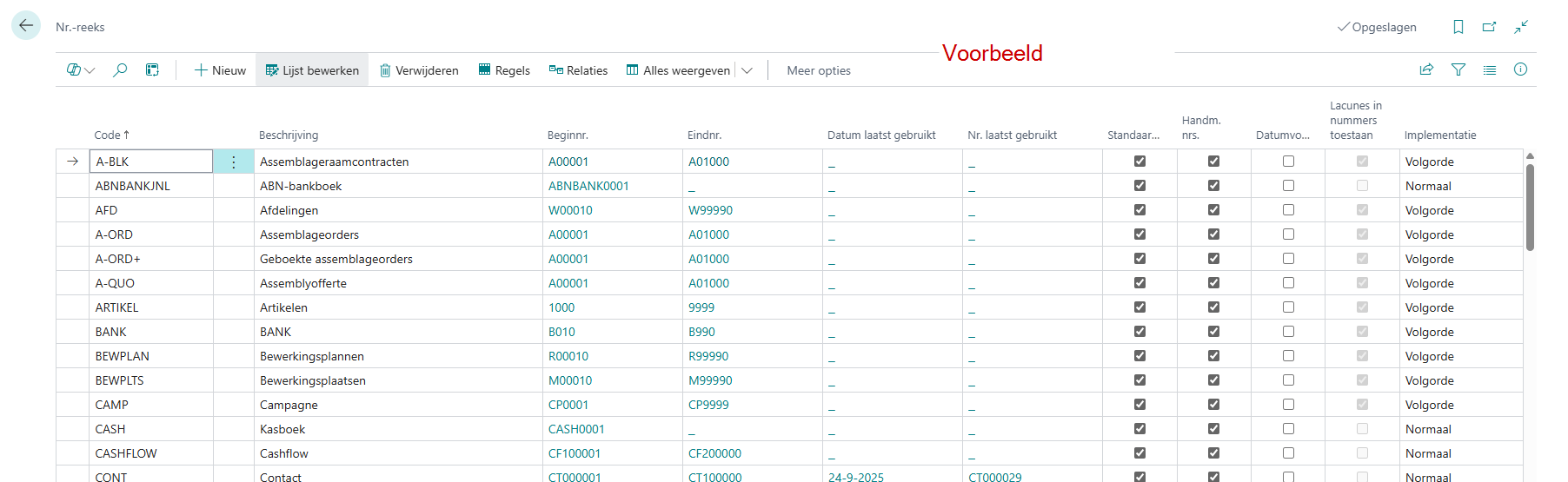Click the back arrow button
Image resolution: width=1568 pixels, height=482 pixels.
pyautogui.click(x=26, y=26)
